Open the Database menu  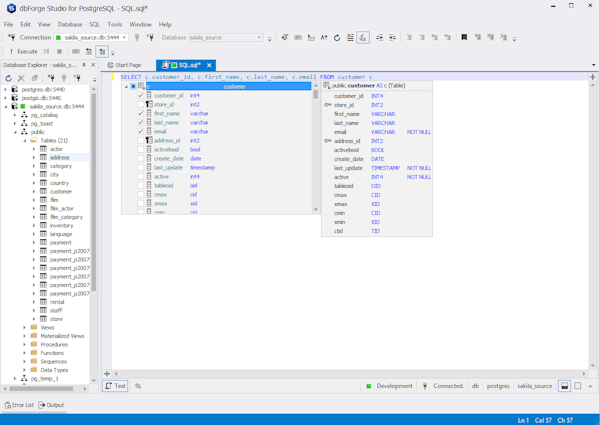tap(70, 24)
